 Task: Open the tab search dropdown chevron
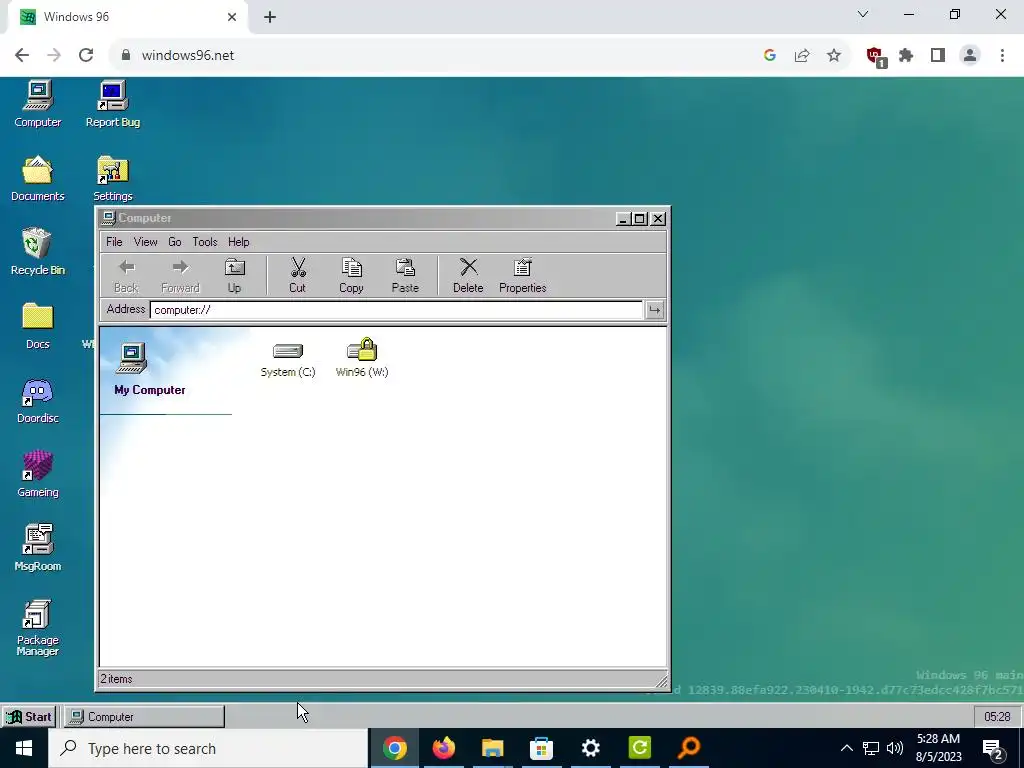(x=863, y=14)
